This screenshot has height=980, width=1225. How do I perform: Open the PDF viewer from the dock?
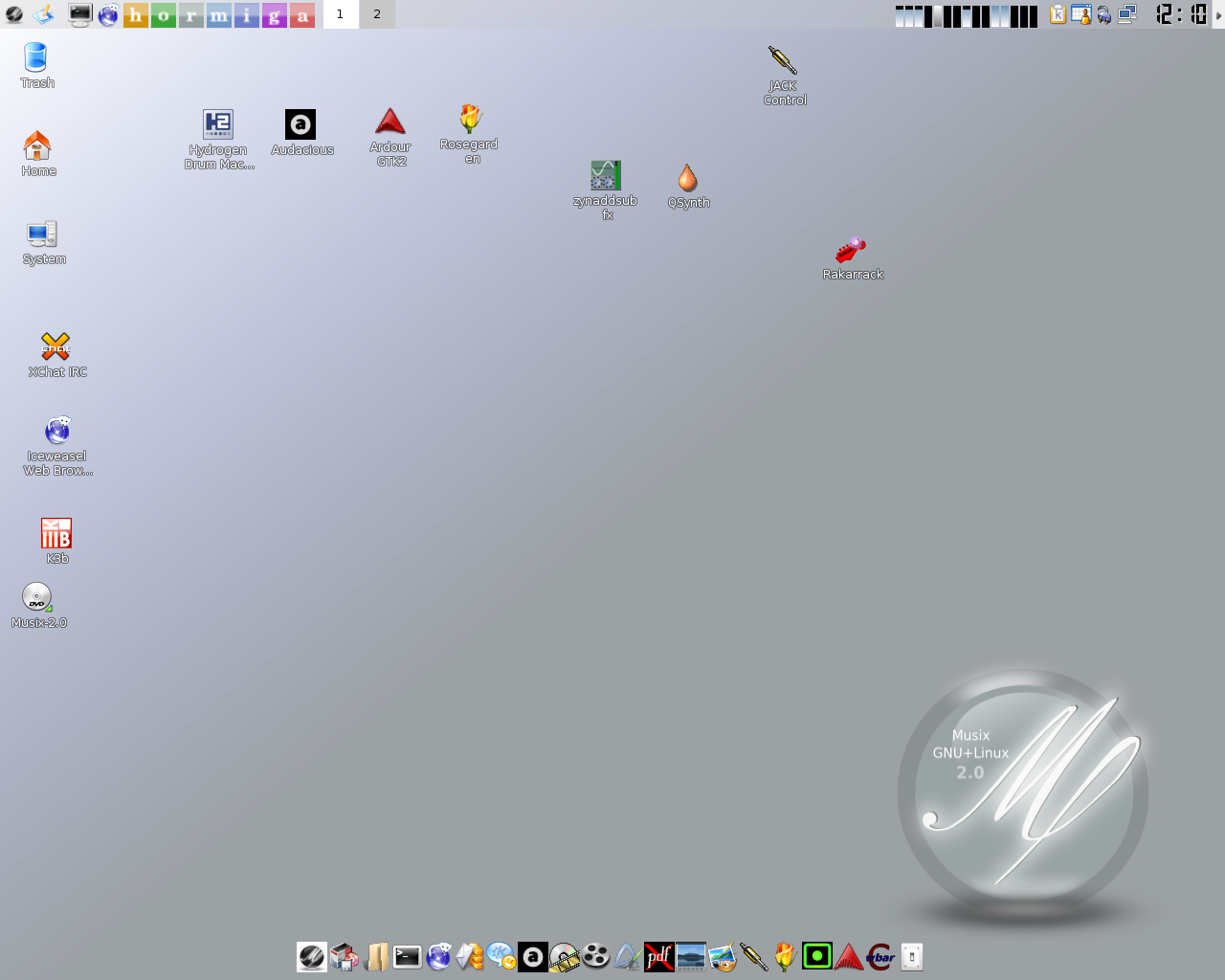pos(659,956)
